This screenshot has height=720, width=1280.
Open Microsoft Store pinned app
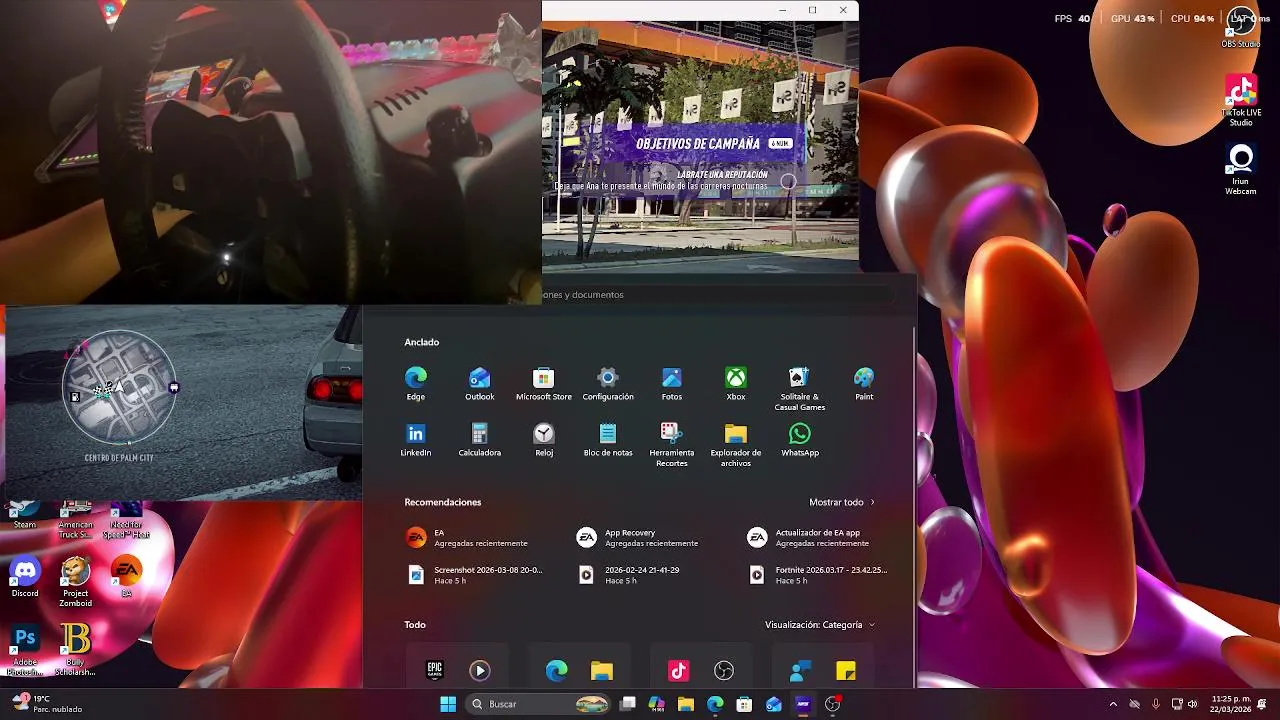tap(544, 384)
